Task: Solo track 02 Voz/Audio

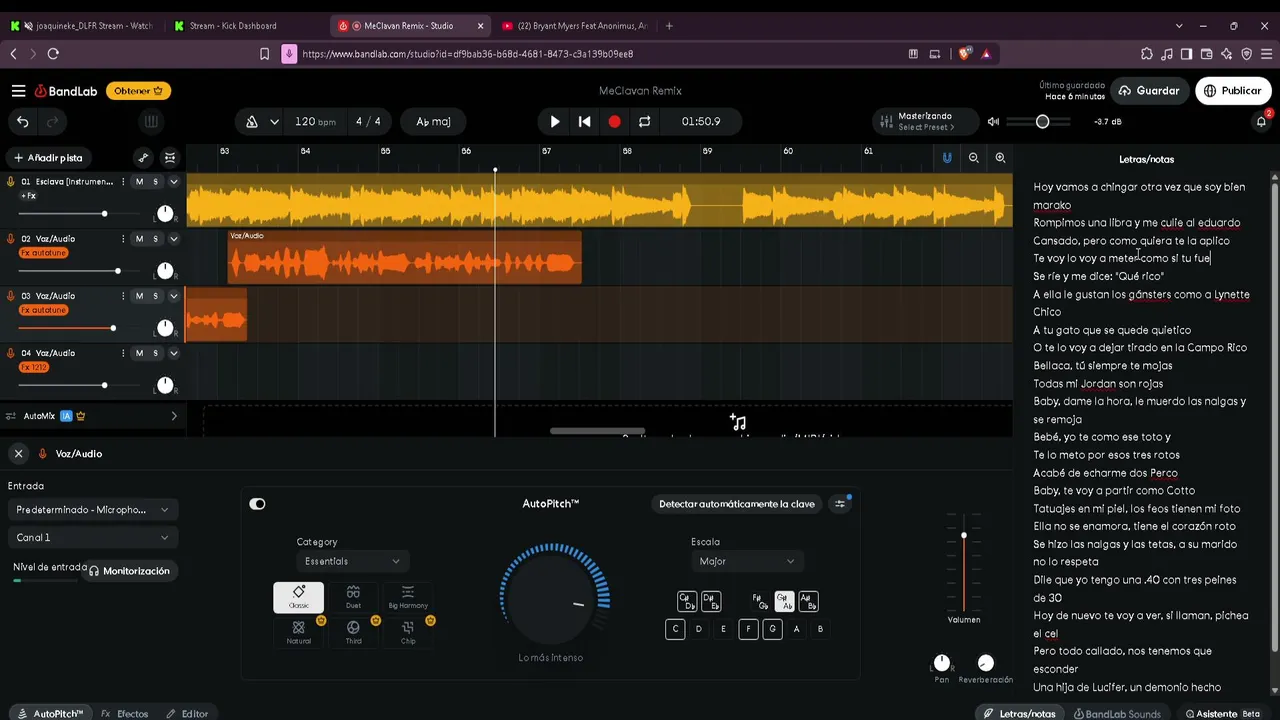Action: (x=156, y=239)
